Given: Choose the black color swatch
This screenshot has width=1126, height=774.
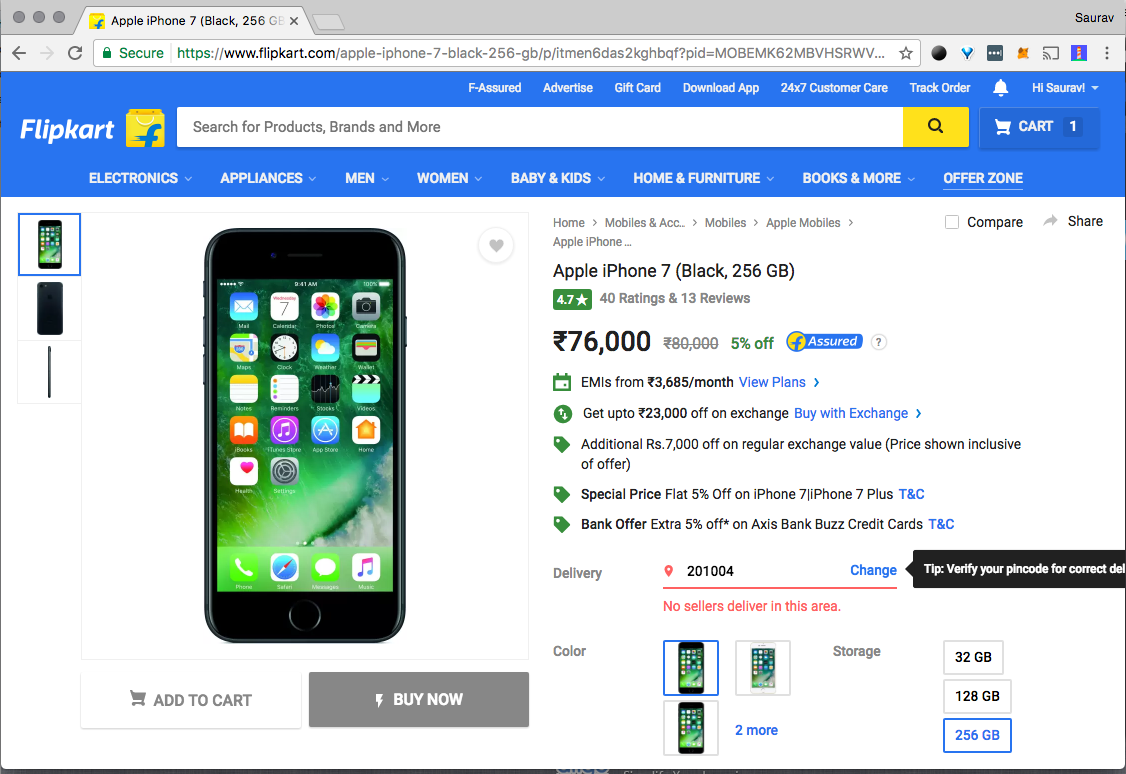Looking at the screenshot, I should click(x=691, y=668).
